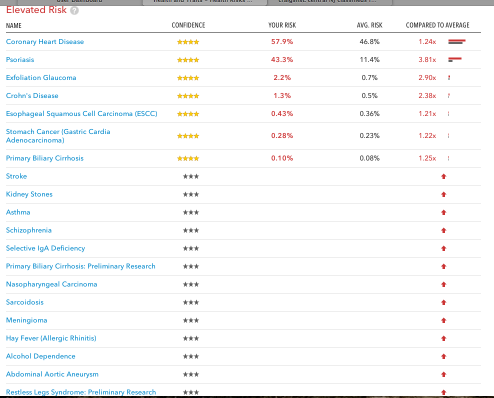
Task: Click the red up arrow for Stroke
Action: pyautogui.click(x=443, y=176)
